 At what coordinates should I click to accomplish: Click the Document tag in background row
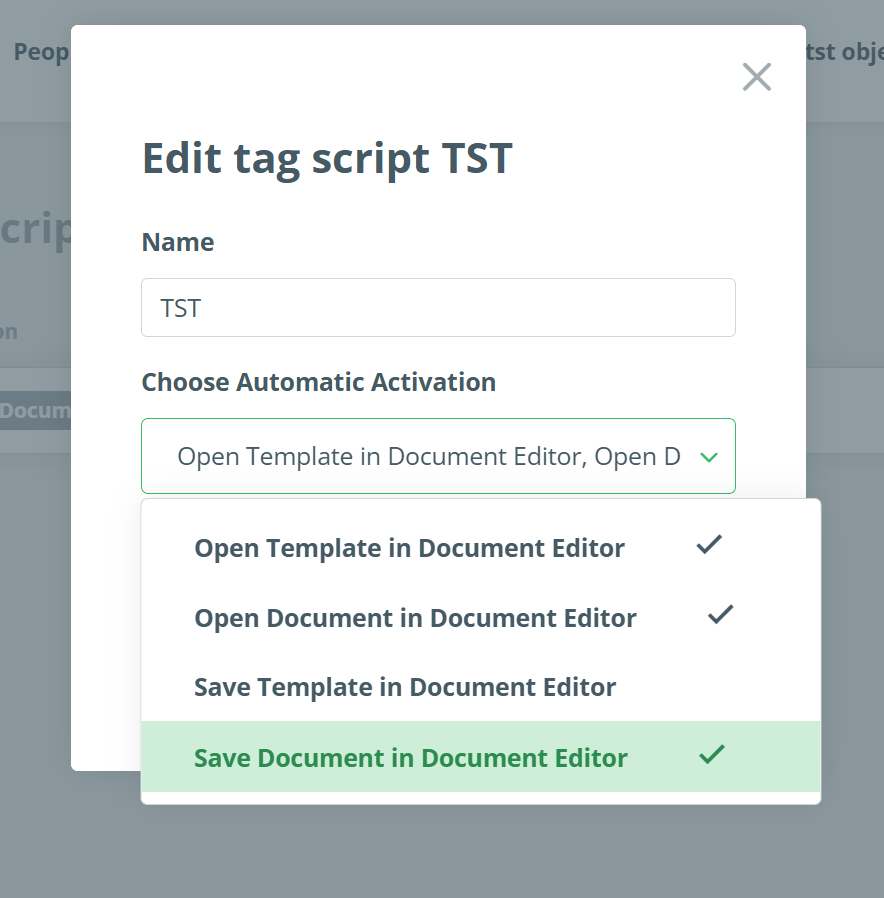(35, 410)
